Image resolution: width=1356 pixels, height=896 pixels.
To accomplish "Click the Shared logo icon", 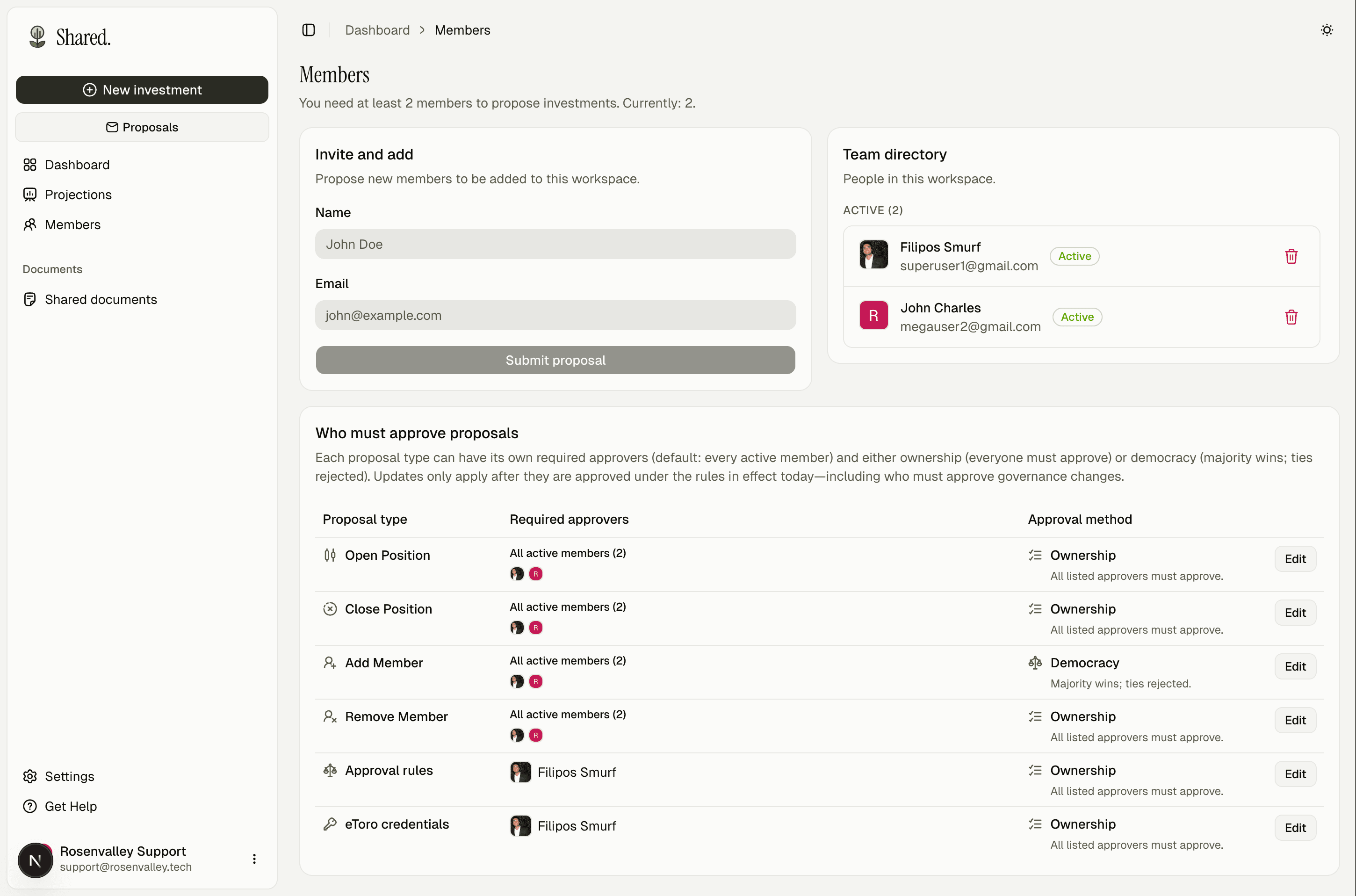I will (x=38, y=36).
